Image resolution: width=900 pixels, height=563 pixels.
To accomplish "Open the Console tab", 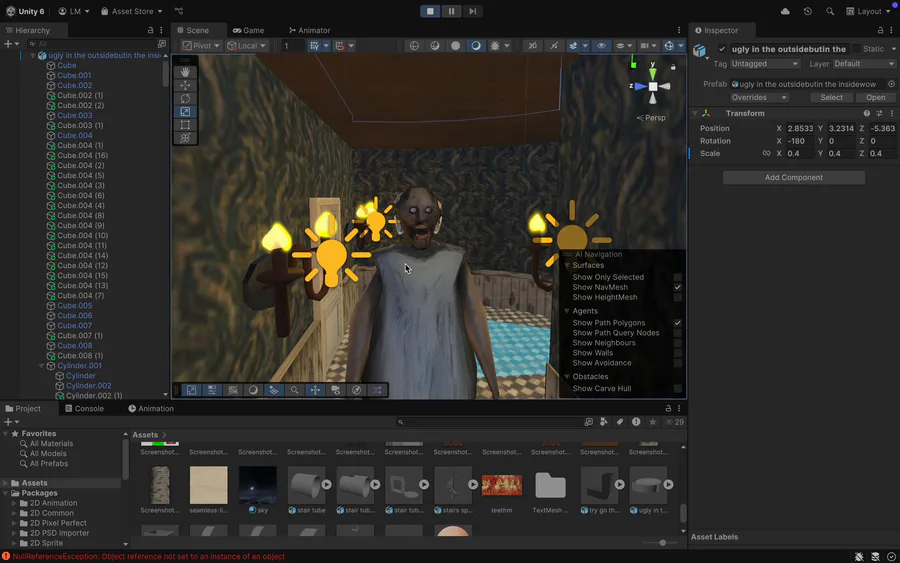I will click(x=83, y=408).
